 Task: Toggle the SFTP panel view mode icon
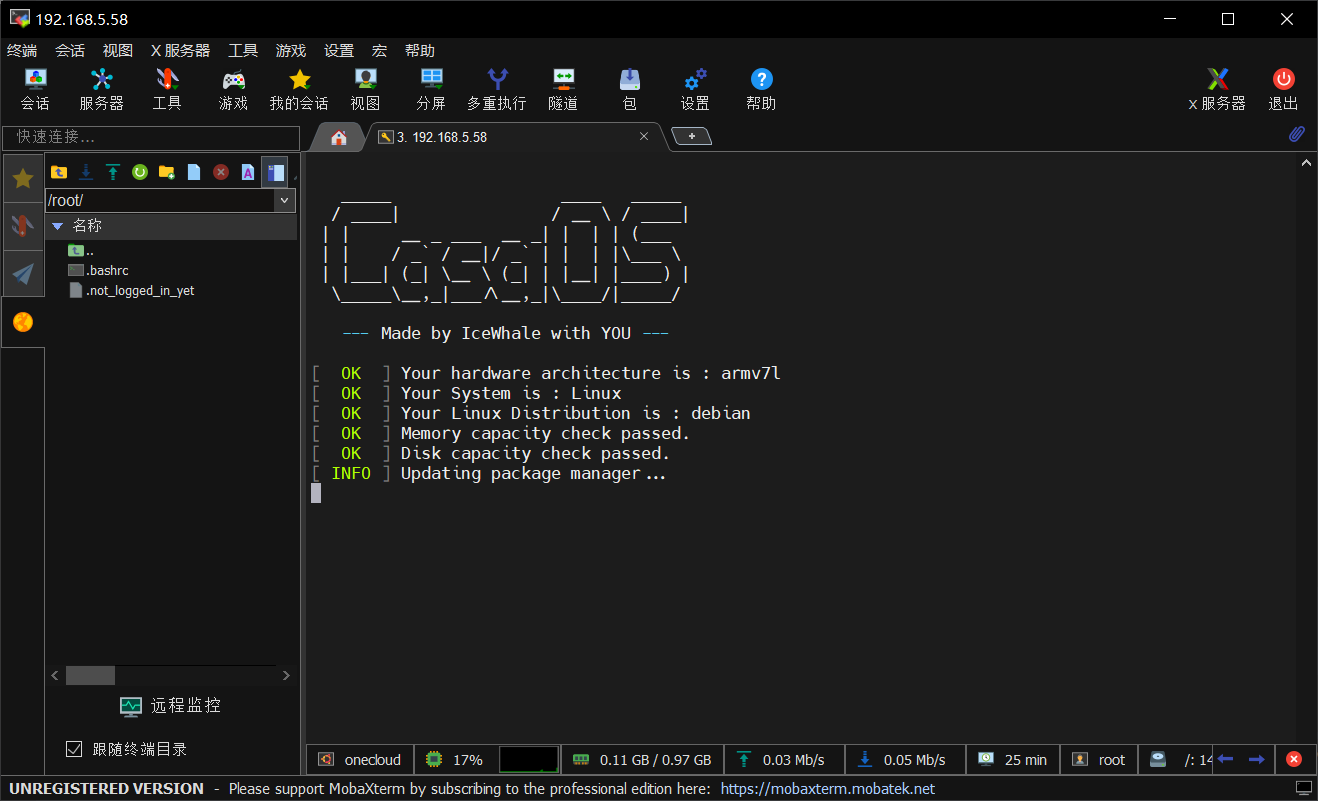275,172
